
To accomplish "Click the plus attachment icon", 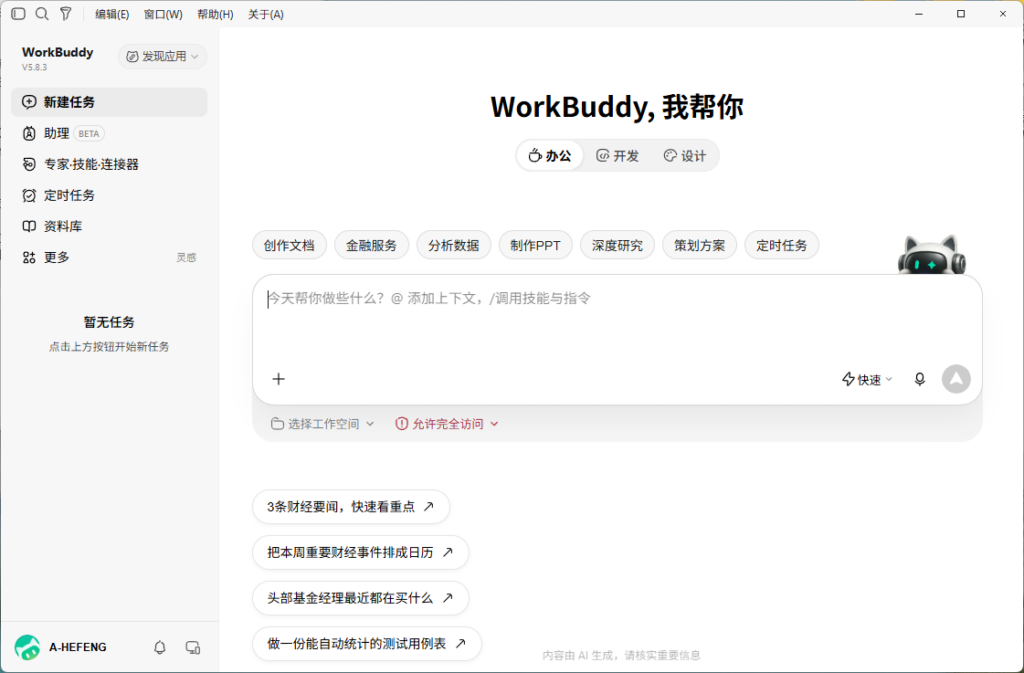I will pyautogui.click(x=278, y=379).
